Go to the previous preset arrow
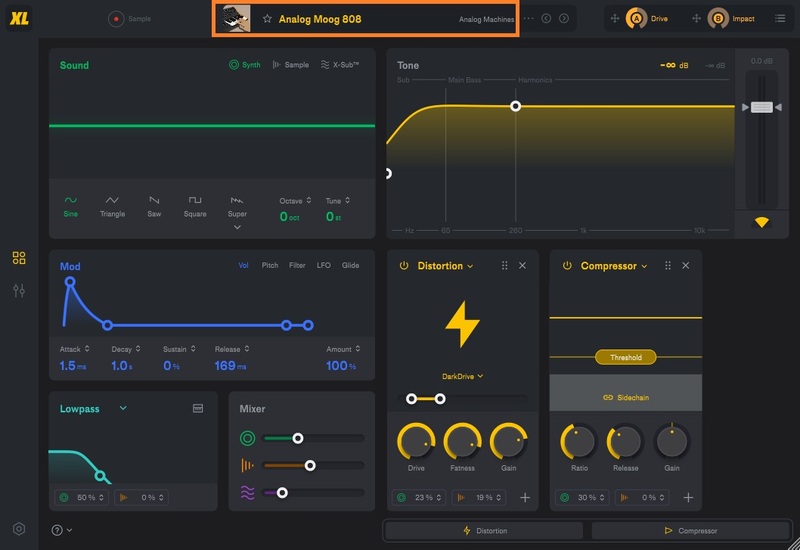The width and height of the screenshot is (800, 550). [546, 19]
